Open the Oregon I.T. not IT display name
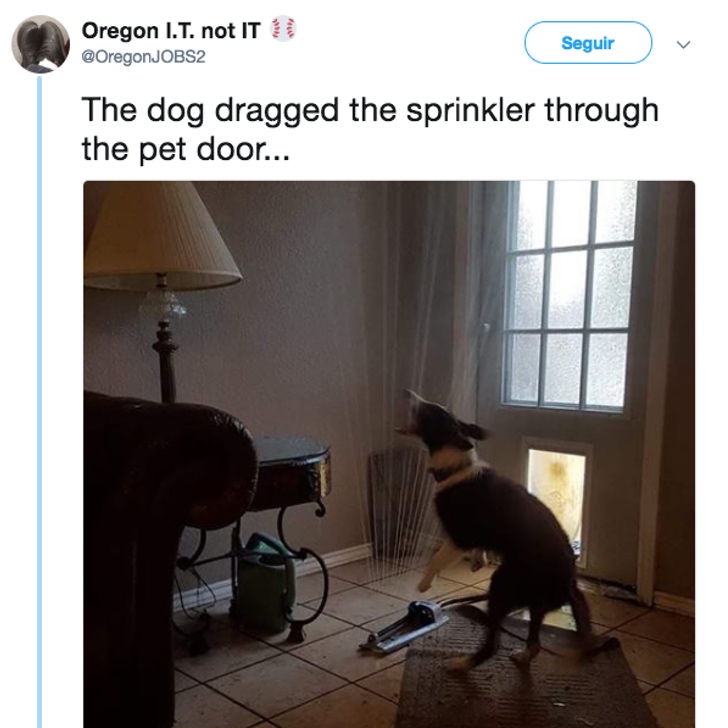Viewport: 728px width, 728px height. (171, 31)
